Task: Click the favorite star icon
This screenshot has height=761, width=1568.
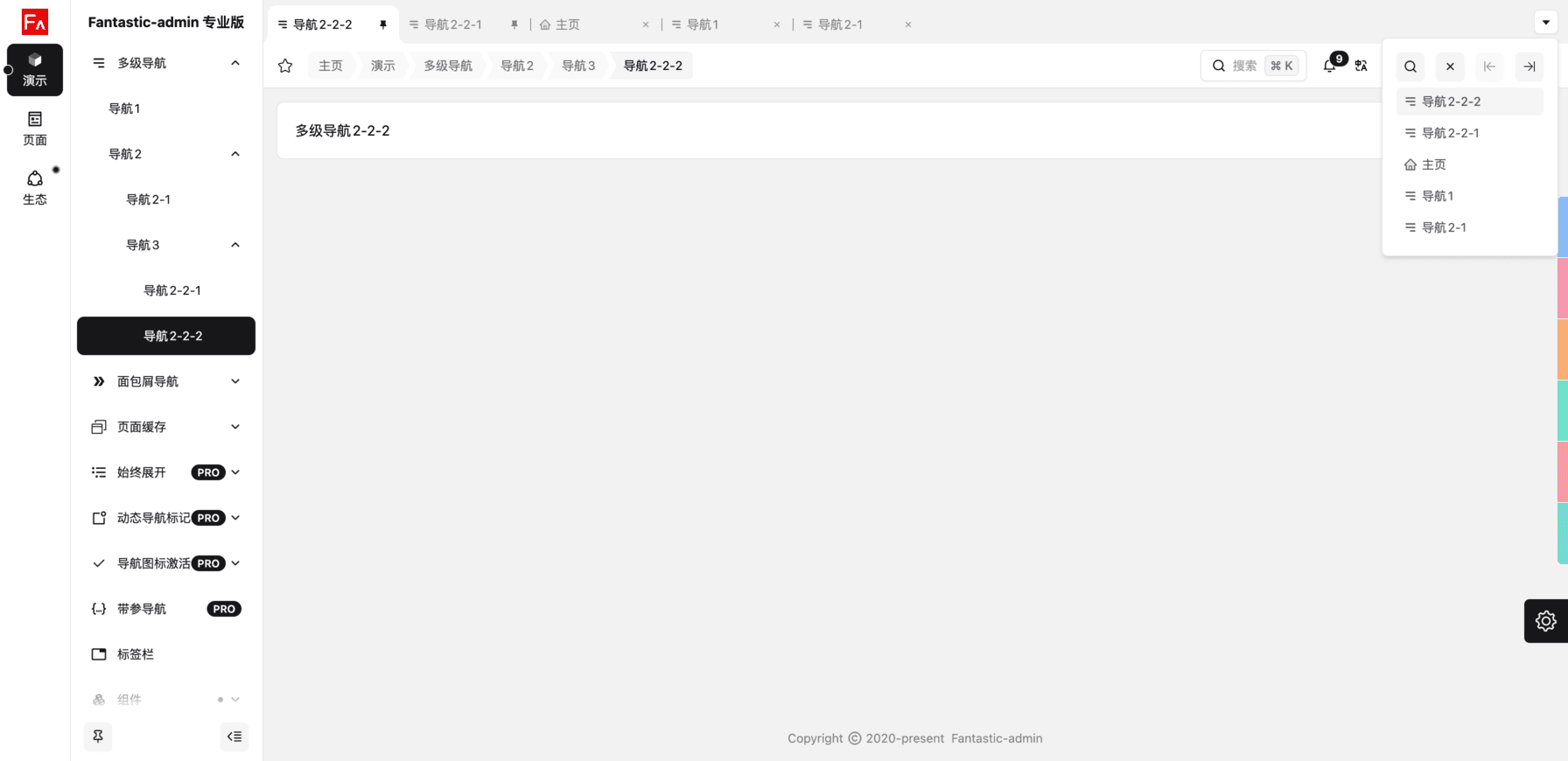Action: click(285, 66)
